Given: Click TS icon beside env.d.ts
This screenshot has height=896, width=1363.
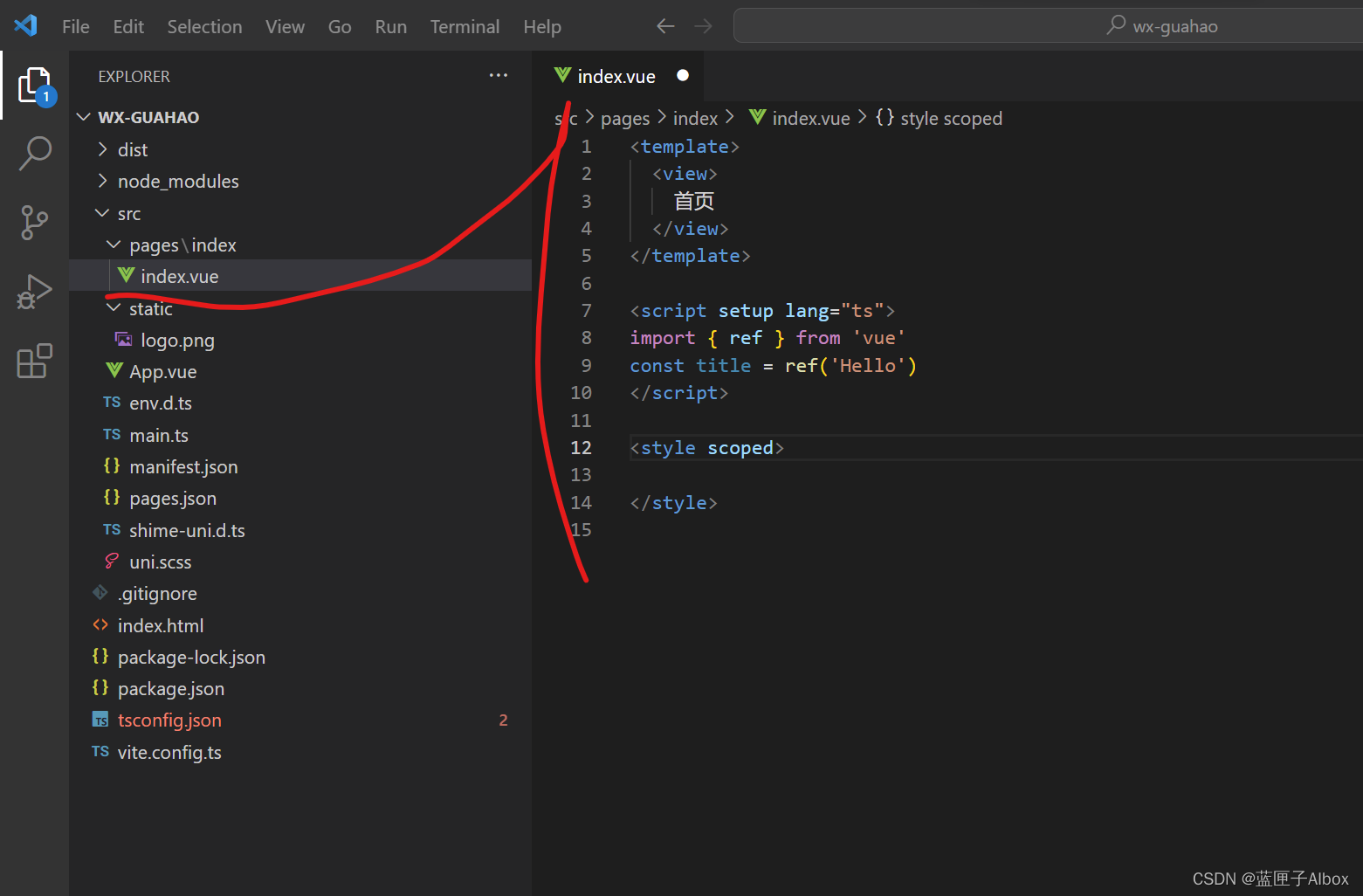Looking at the screenshot, I should pos(112,402).
